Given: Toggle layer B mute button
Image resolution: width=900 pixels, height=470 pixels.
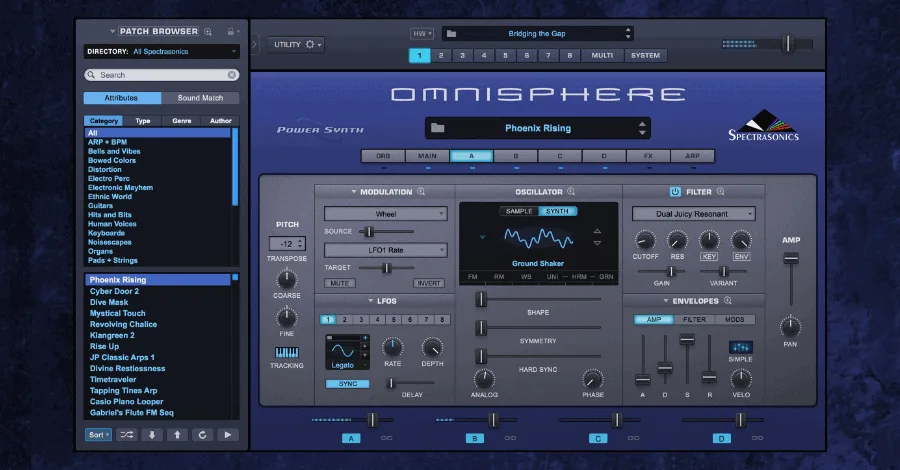Looking at the screenshot, I should (x=475, y=438).
